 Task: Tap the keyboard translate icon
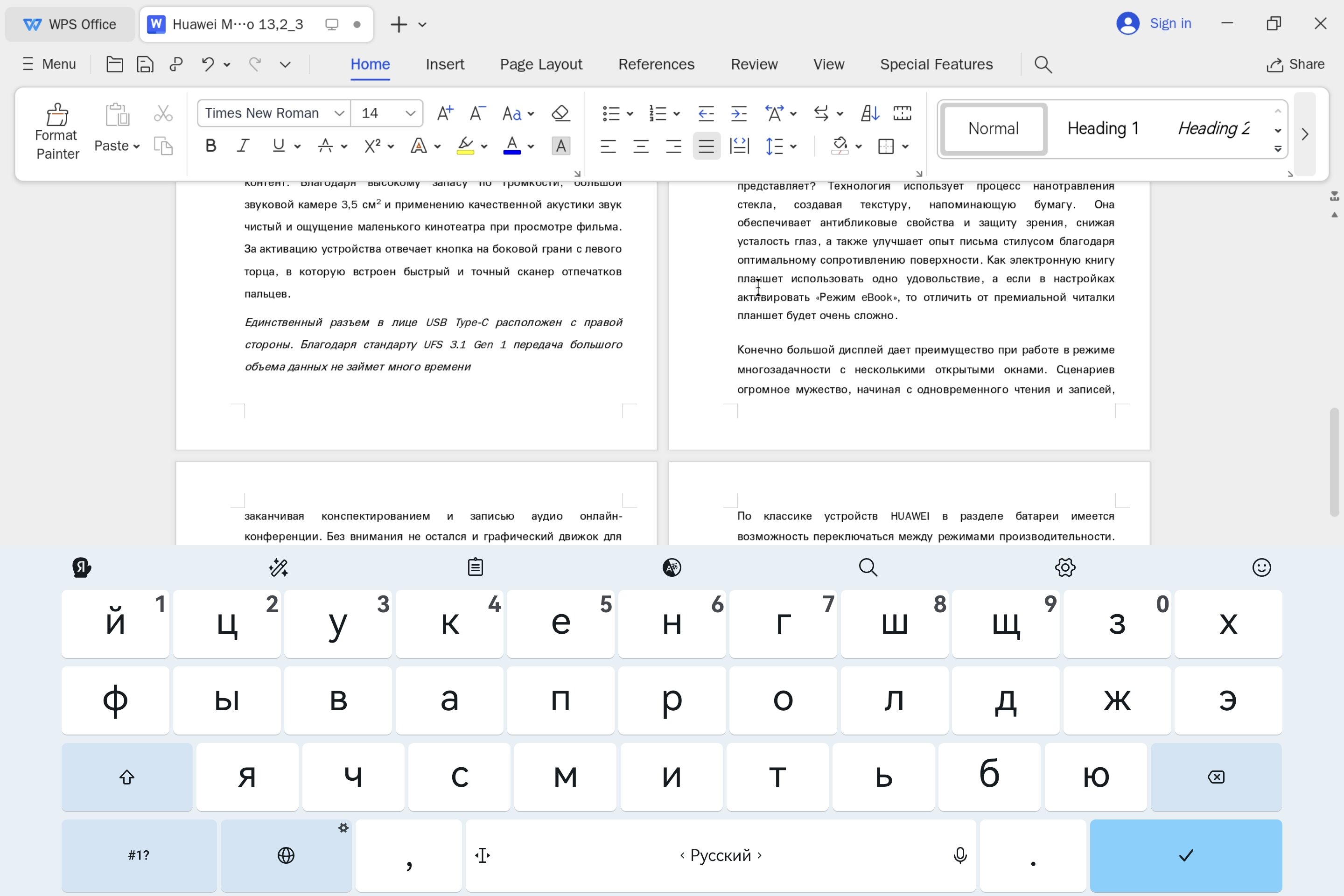click(672, 567)
